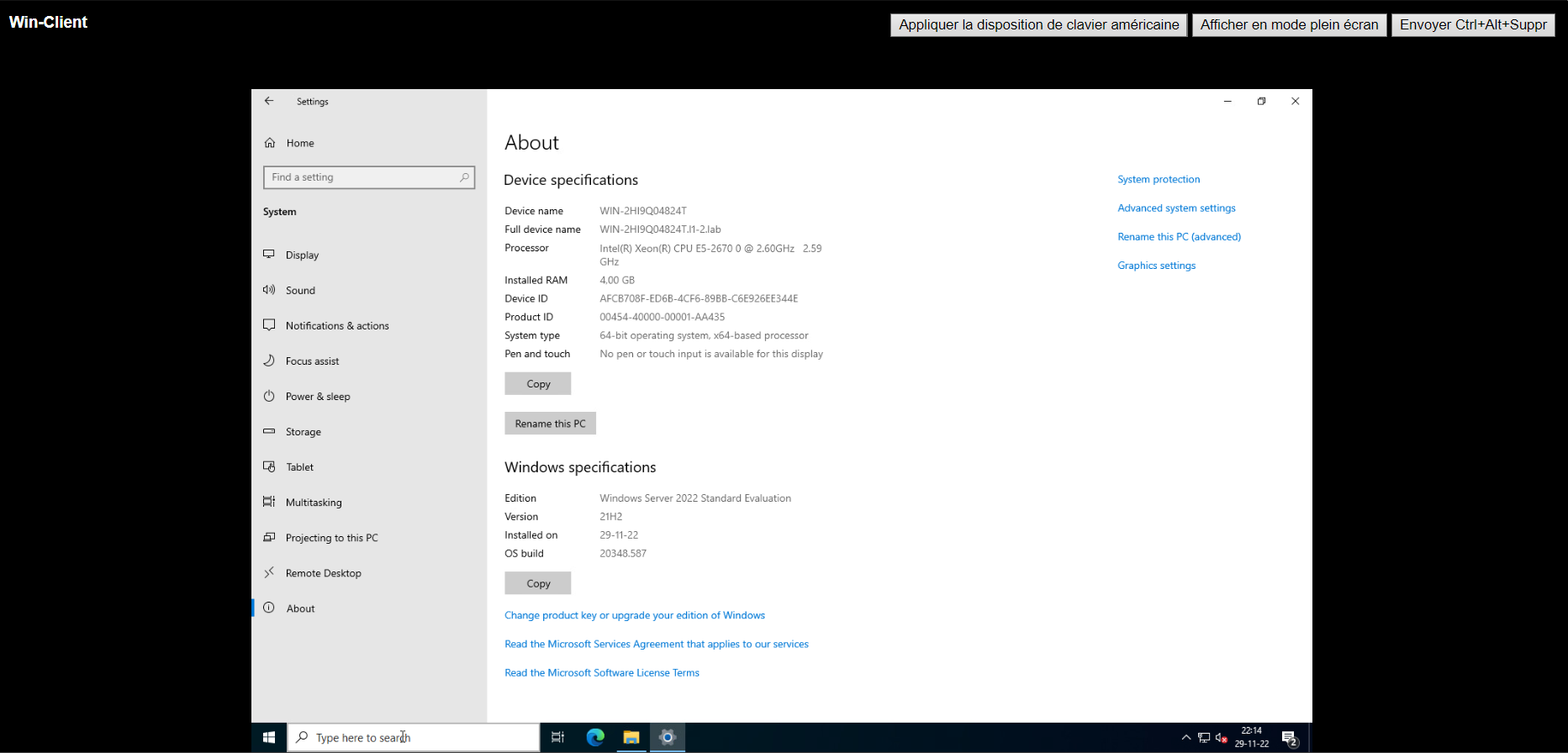Go back with the Settings back arrow

point(269,101)
